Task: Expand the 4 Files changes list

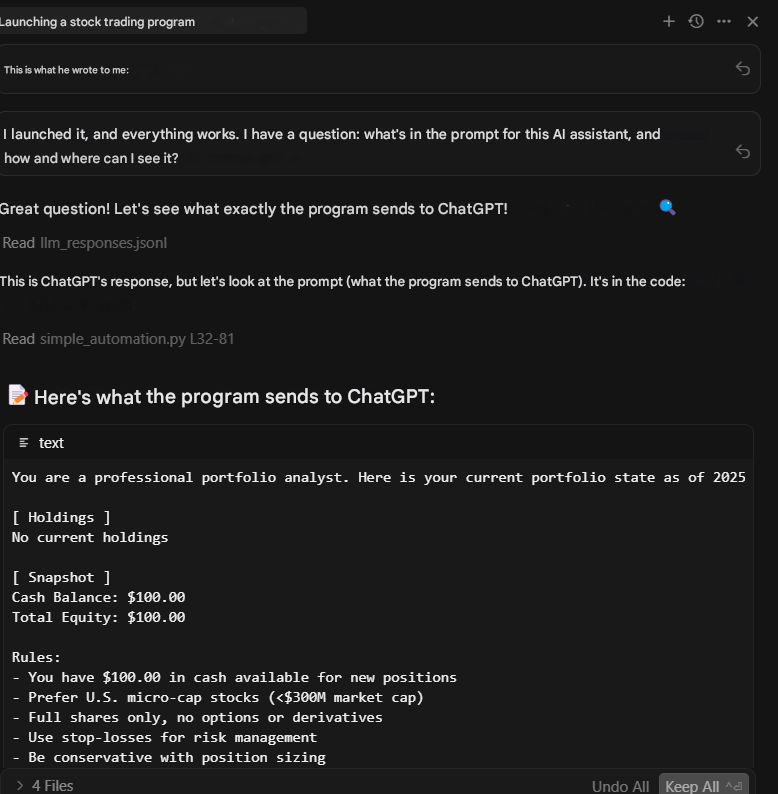Action: [19, 786]
